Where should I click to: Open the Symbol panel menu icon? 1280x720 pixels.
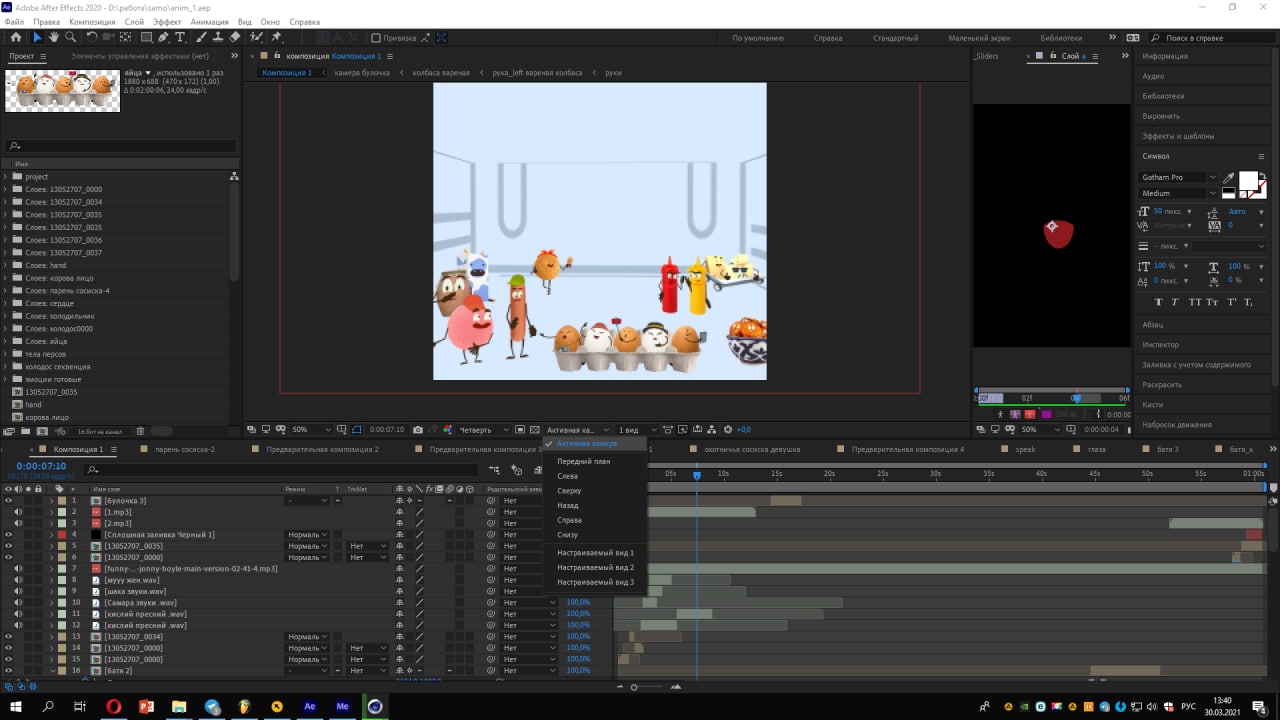coord(1262,156)
